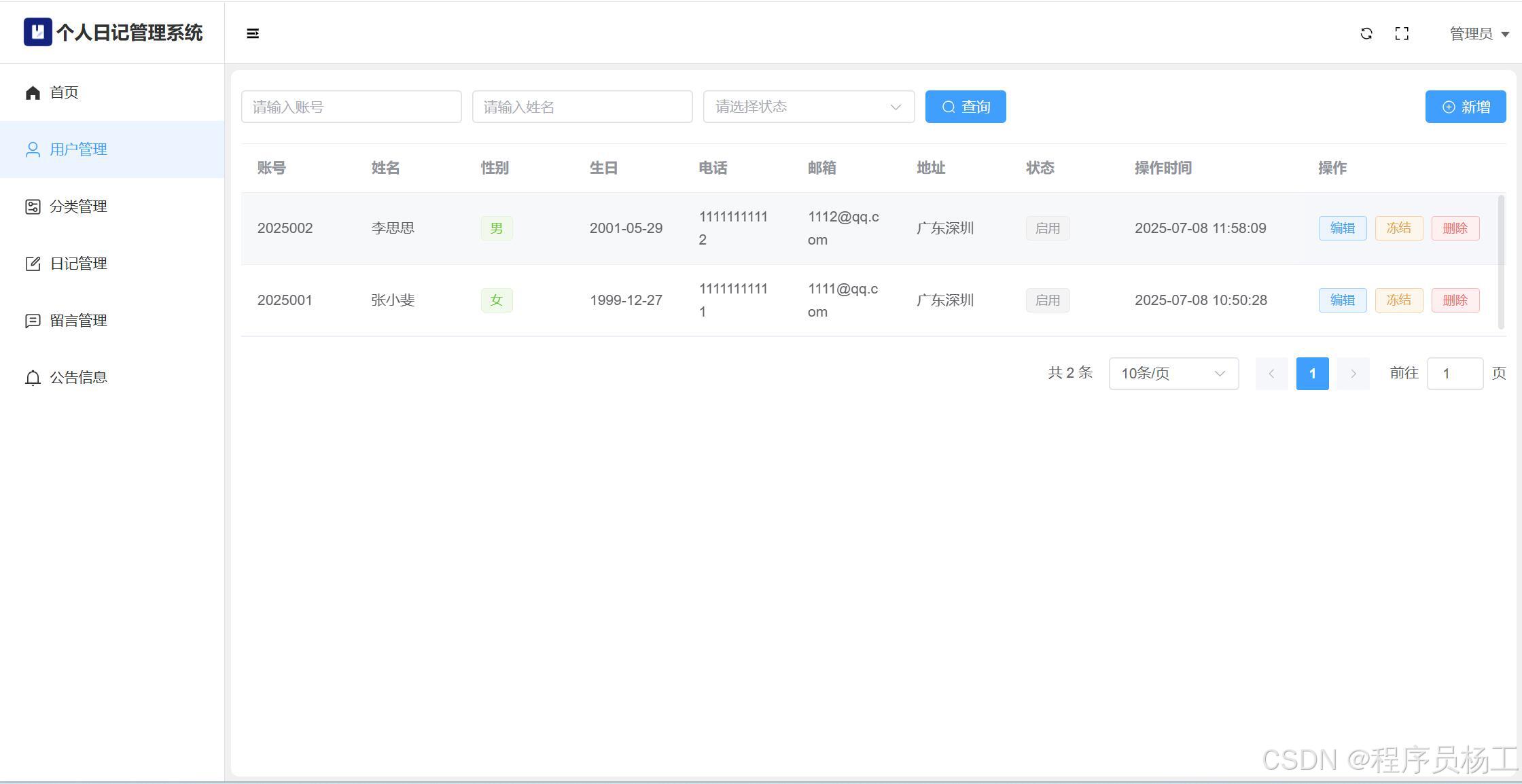The height and width of the screenshot is (784, 1522).
Task: Edit user 2025002 with 编辑 button
Action: pyautogui.click(x=1342, y=228)
